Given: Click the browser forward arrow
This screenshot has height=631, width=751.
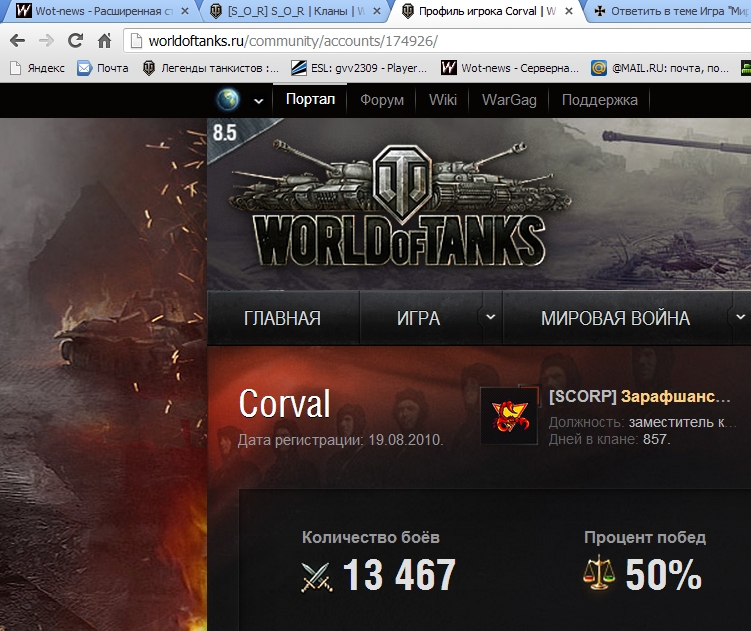Looking at the screenshot, I should pyautogui.click(x=46, y=41).
